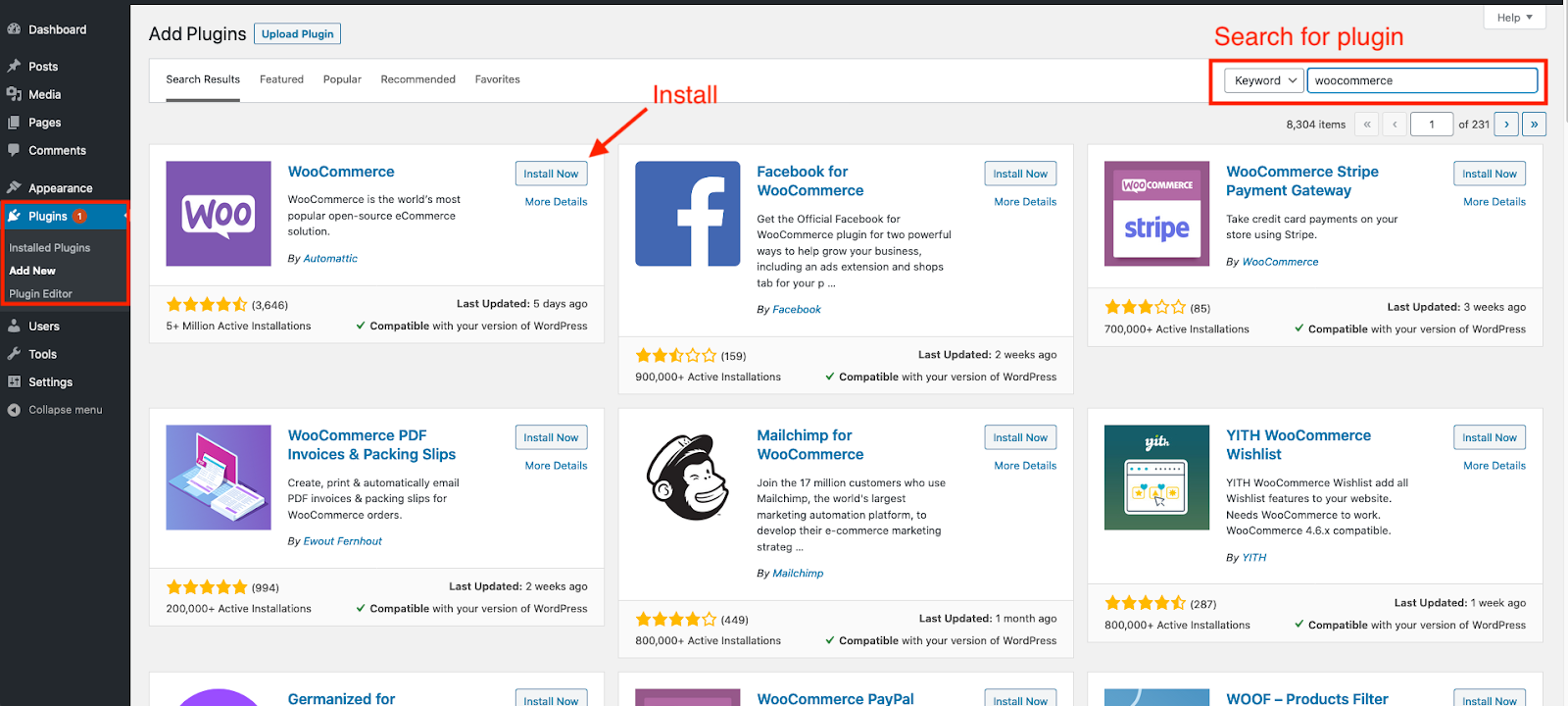Open Plugin Editor submenu item
Image resolution: width=1568 pixels, height=706 pixels.
pos(41,294)
